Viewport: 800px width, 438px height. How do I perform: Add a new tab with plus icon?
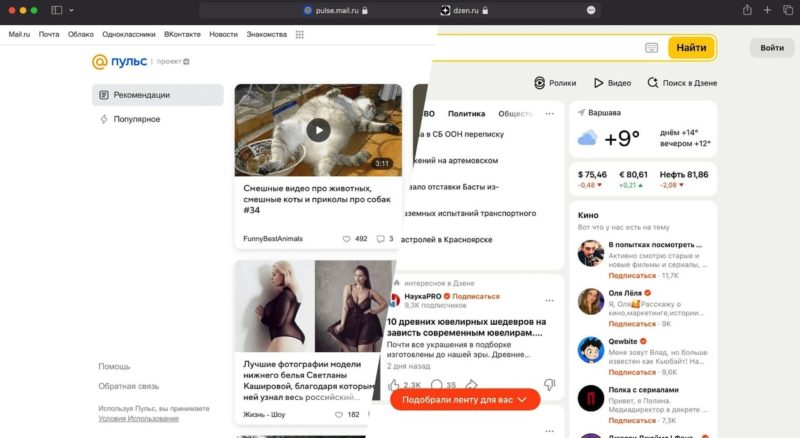click(x=767, y=10)
